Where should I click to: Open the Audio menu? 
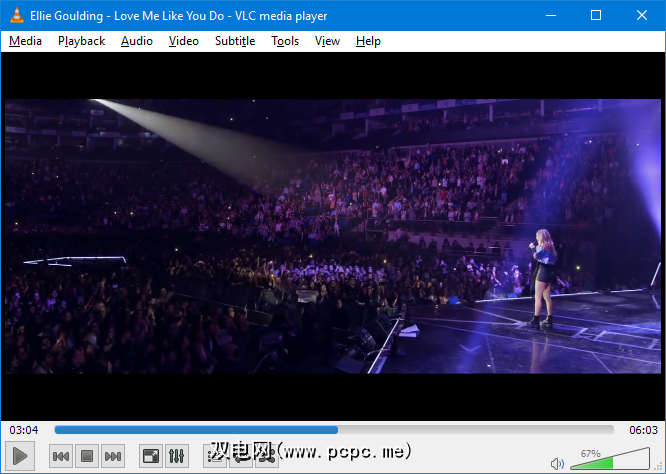pyautogui.click(x=137, y=41)
